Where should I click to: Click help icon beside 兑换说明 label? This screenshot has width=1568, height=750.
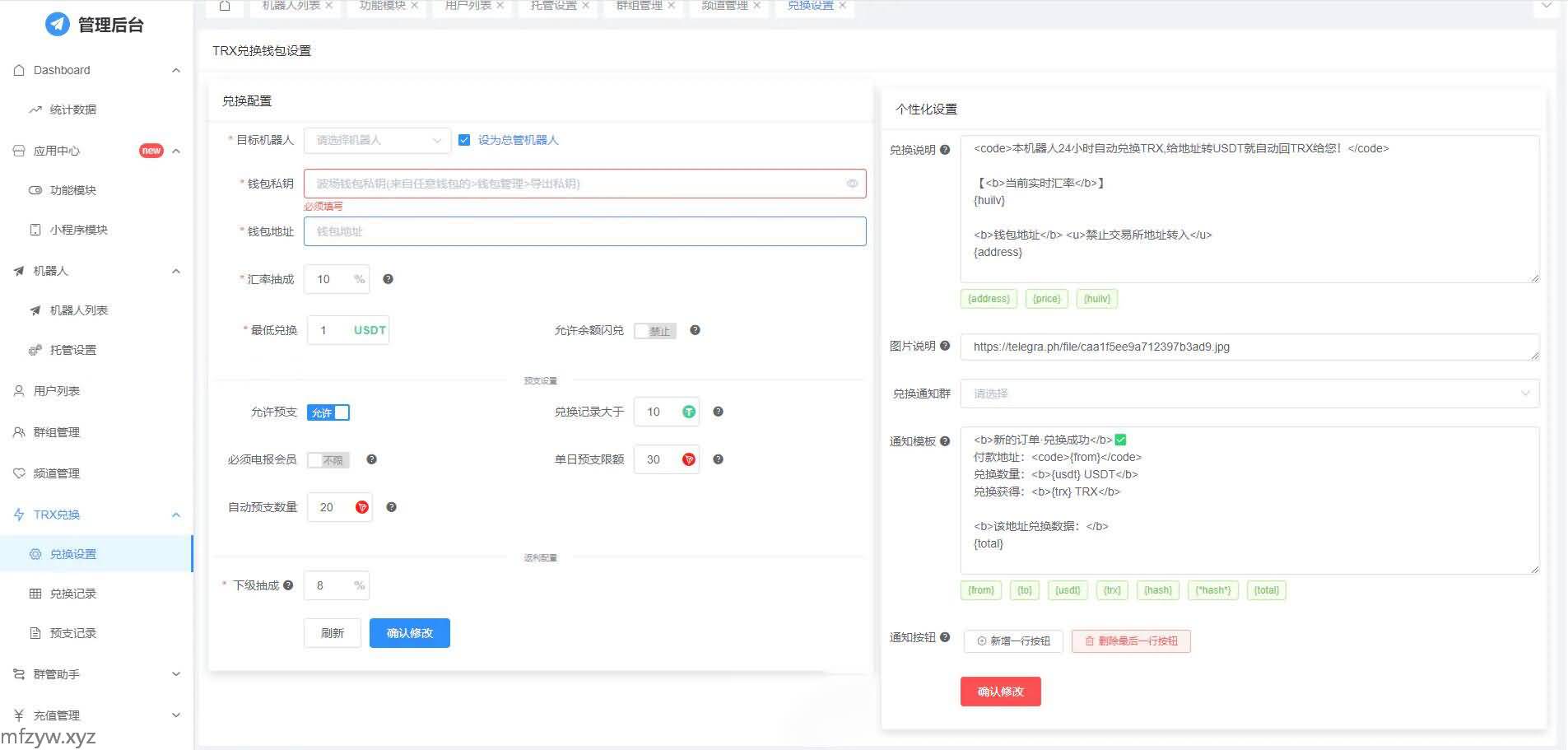[945, 150]
